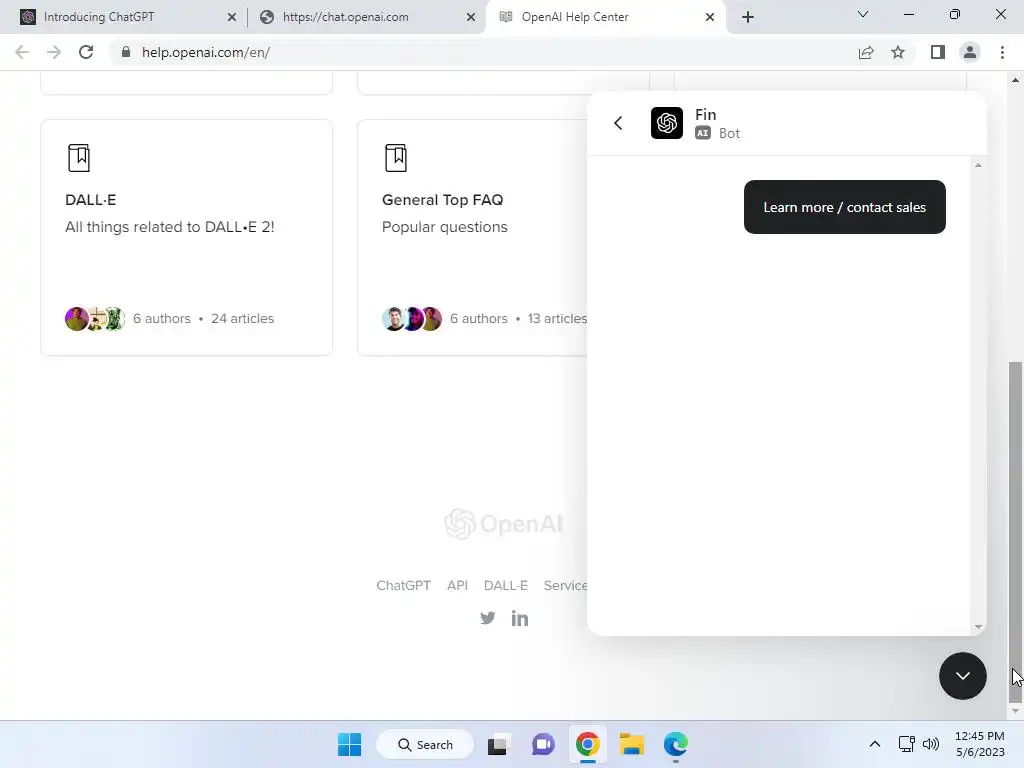This screenshot has height=768, width=1024.
Task: Close the Introducing ChatGPT tab
Action: pyautogui.click(x=232, y=17)
